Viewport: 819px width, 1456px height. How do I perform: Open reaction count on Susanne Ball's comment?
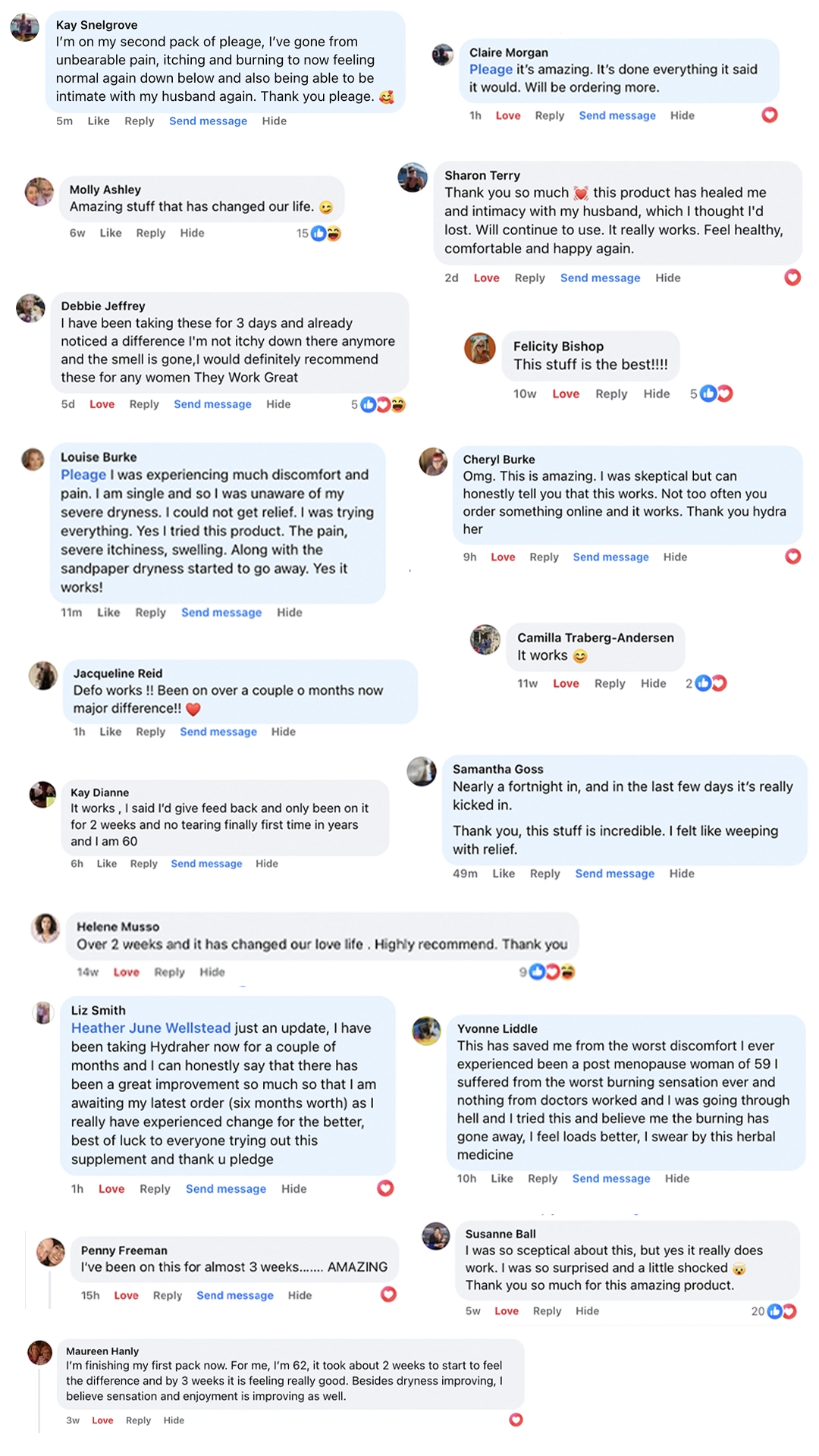780,1311
